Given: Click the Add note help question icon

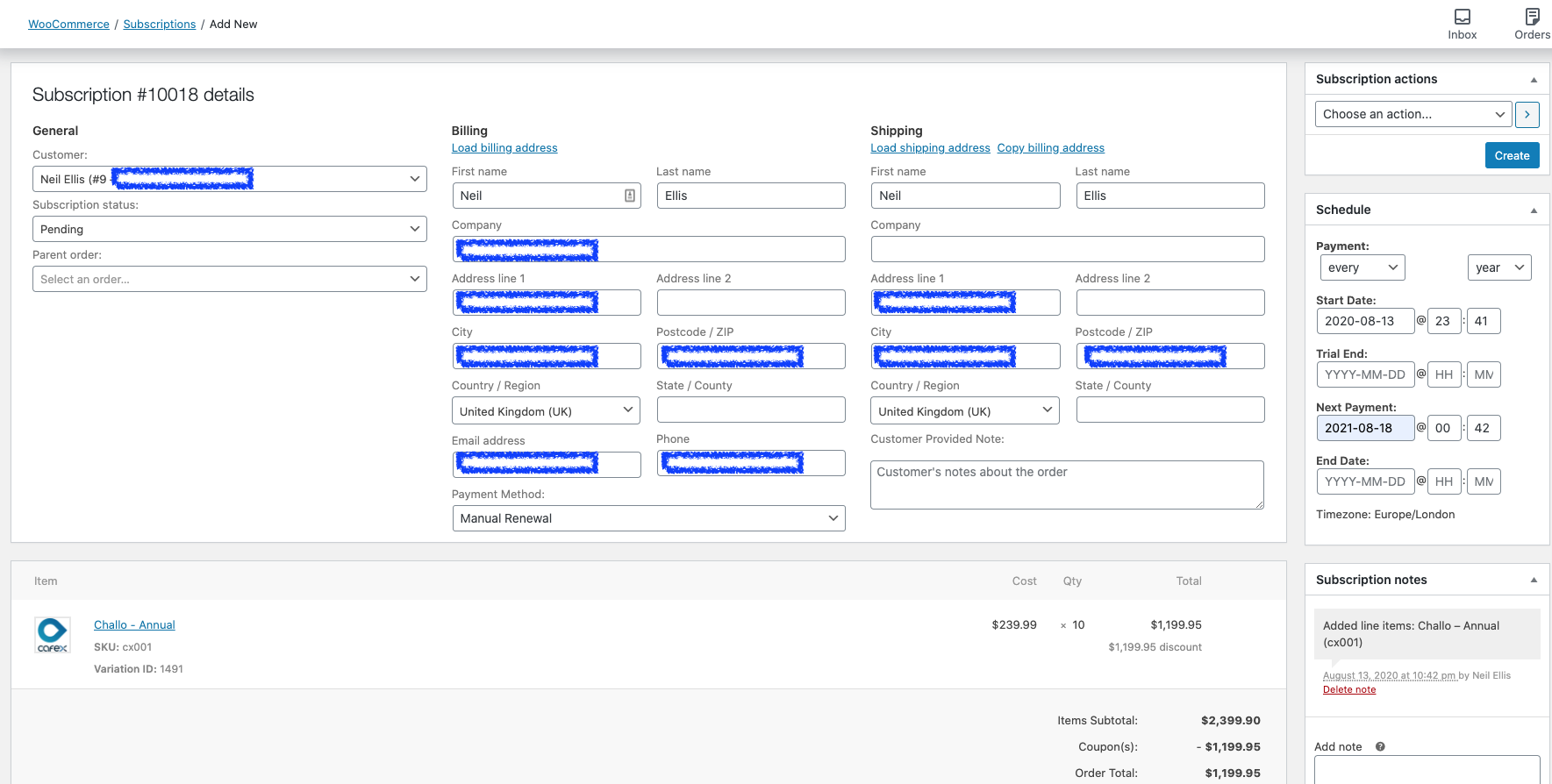Looking at the screenshot, I should pos(1380,747).
